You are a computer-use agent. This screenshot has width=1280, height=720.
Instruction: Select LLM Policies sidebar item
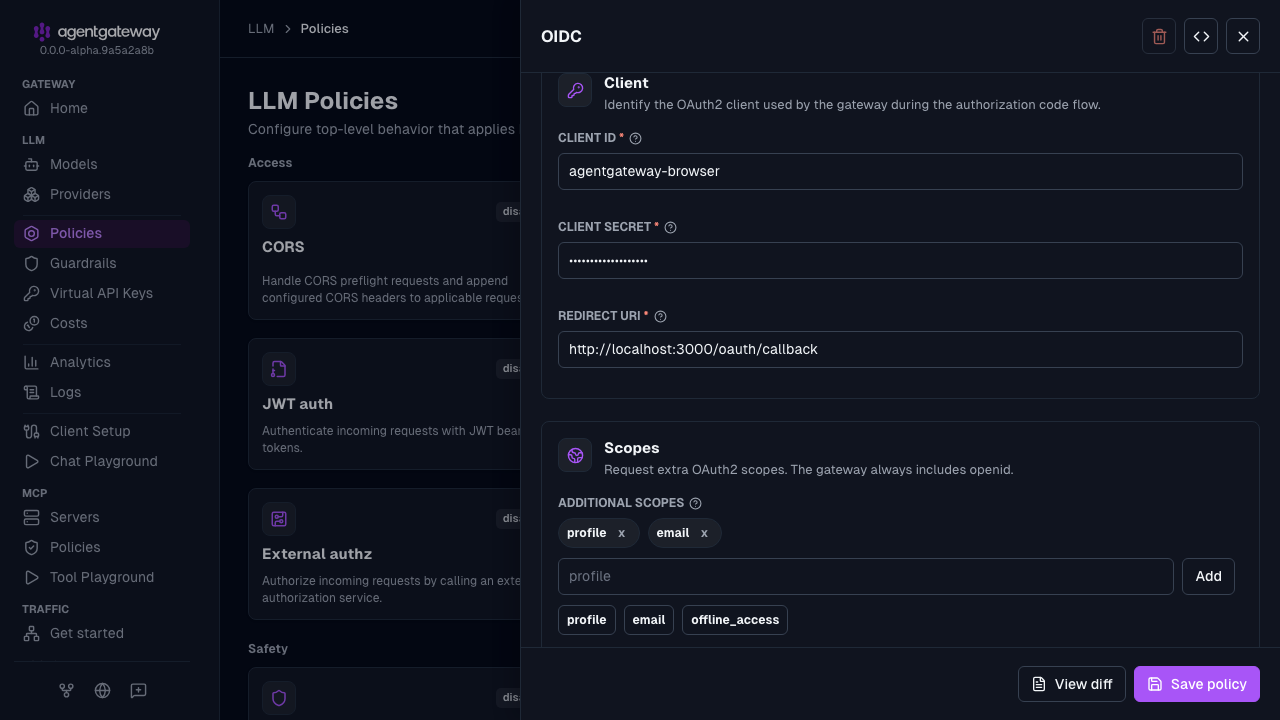102,233
